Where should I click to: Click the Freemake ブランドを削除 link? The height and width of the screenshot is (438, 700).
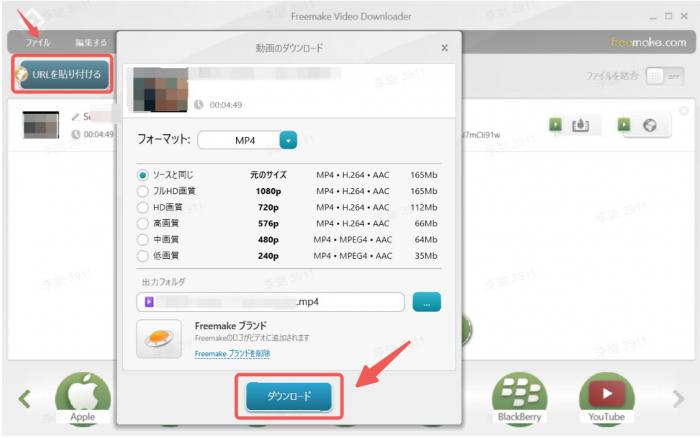pos(232,354)
